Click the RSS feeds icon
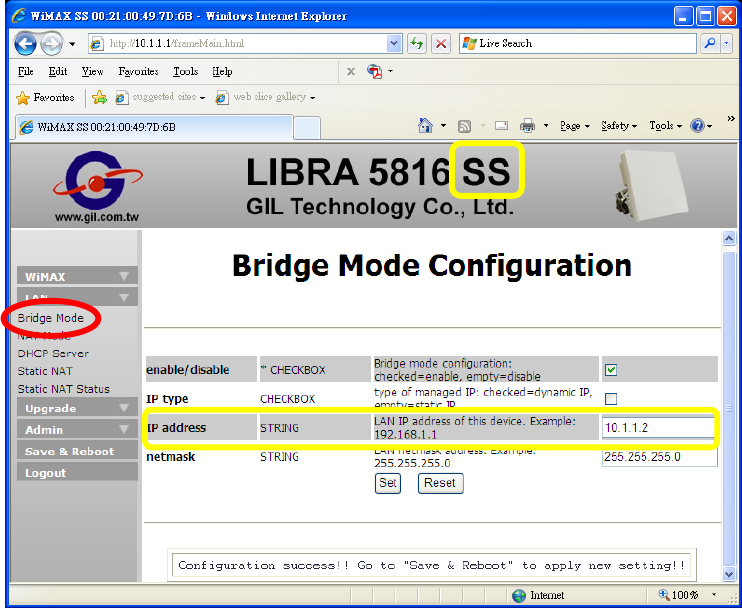 [x=465, y=126]
